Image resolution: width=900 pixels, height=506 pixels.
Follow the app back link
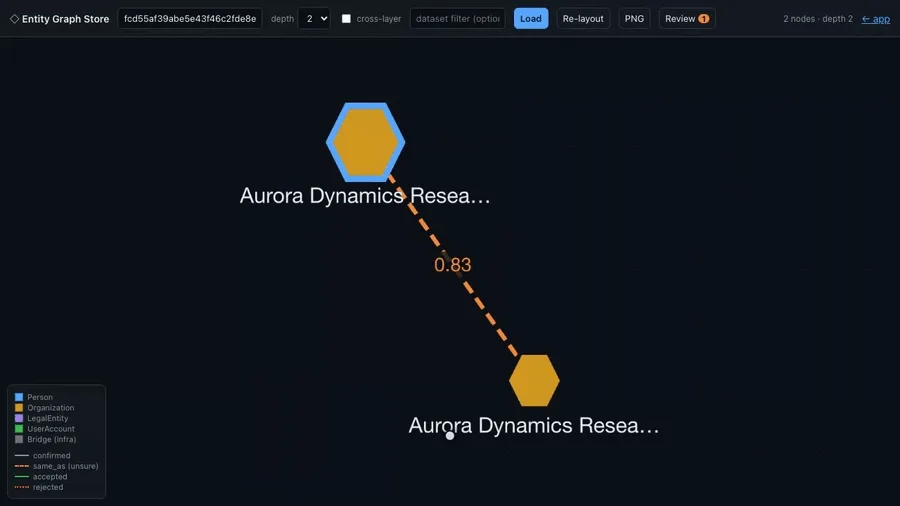876,19
